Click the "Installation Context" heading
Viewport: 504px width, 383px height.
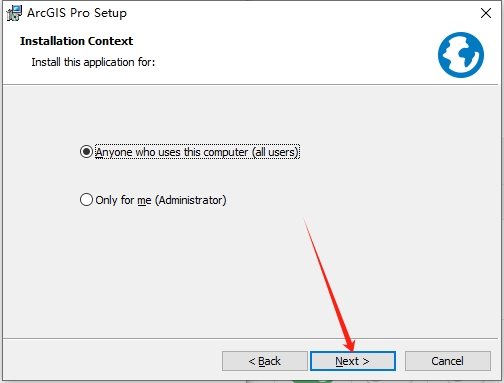click(x=76, y=41)
